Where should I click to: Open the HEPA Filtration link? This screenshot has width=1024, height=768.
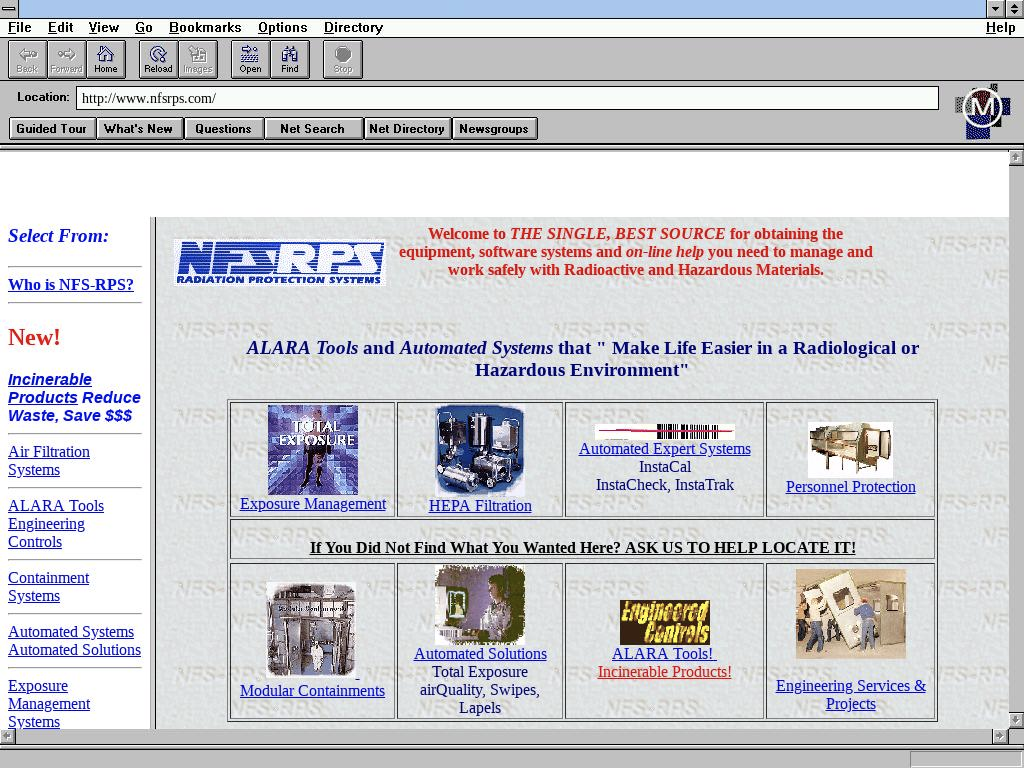click(x=480, y=506)
